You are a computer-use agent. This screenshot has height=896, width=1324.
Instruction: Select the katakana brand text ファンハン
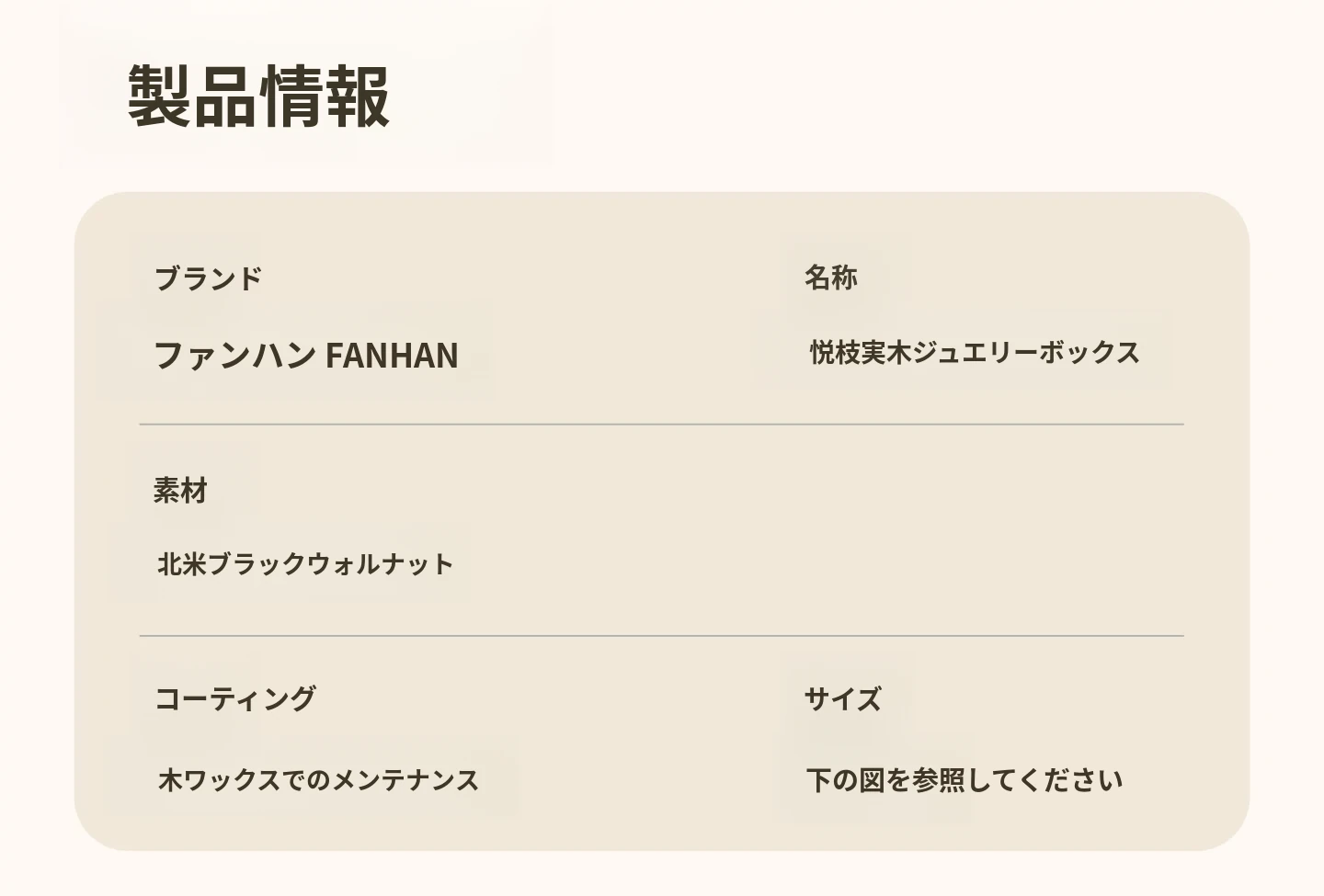pyautogui.click(x=234, y=356)
